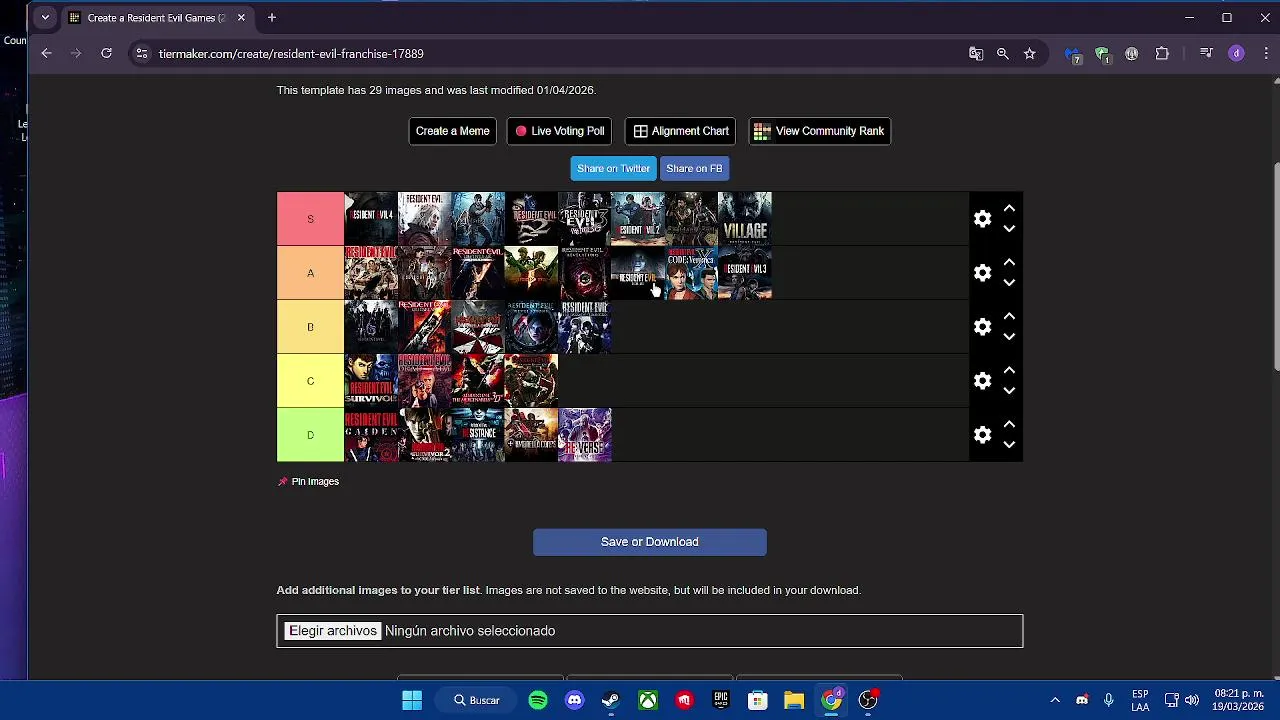
Task: Open settings gear for A tier row
Action: [982, 273]
